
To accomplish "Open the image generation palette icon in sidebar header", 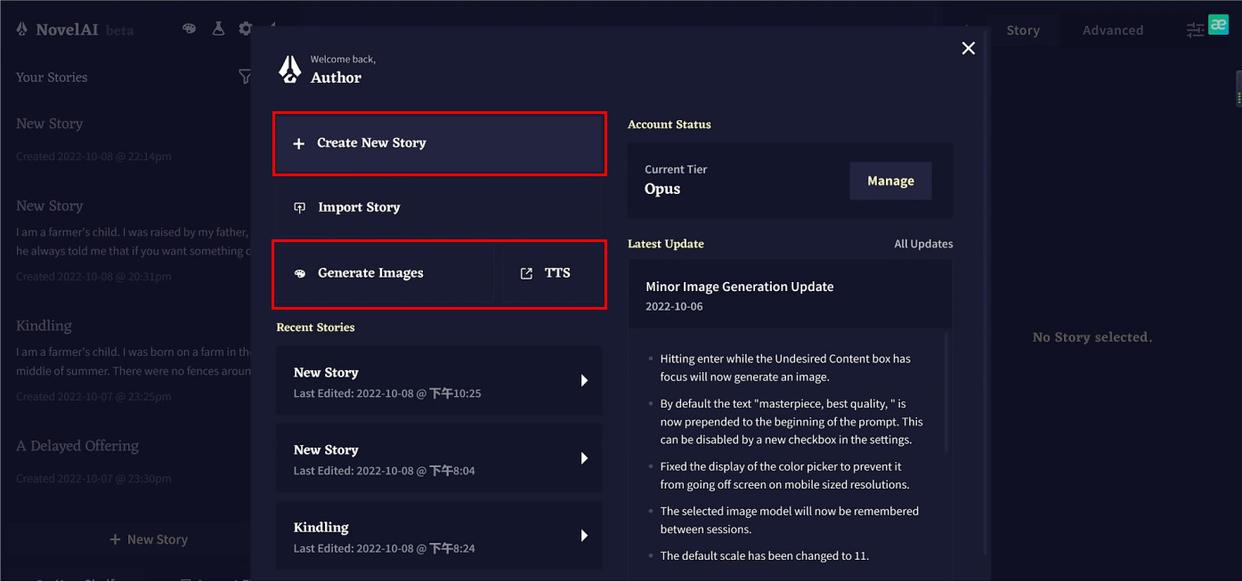I will click(x=189, y=29).
